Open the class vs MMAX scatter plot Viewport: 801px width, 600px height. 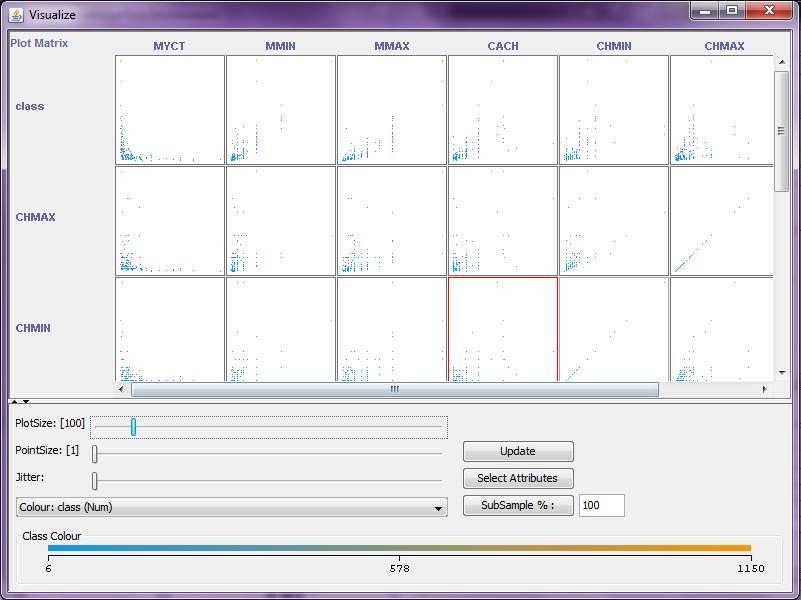tap(392, 110)
